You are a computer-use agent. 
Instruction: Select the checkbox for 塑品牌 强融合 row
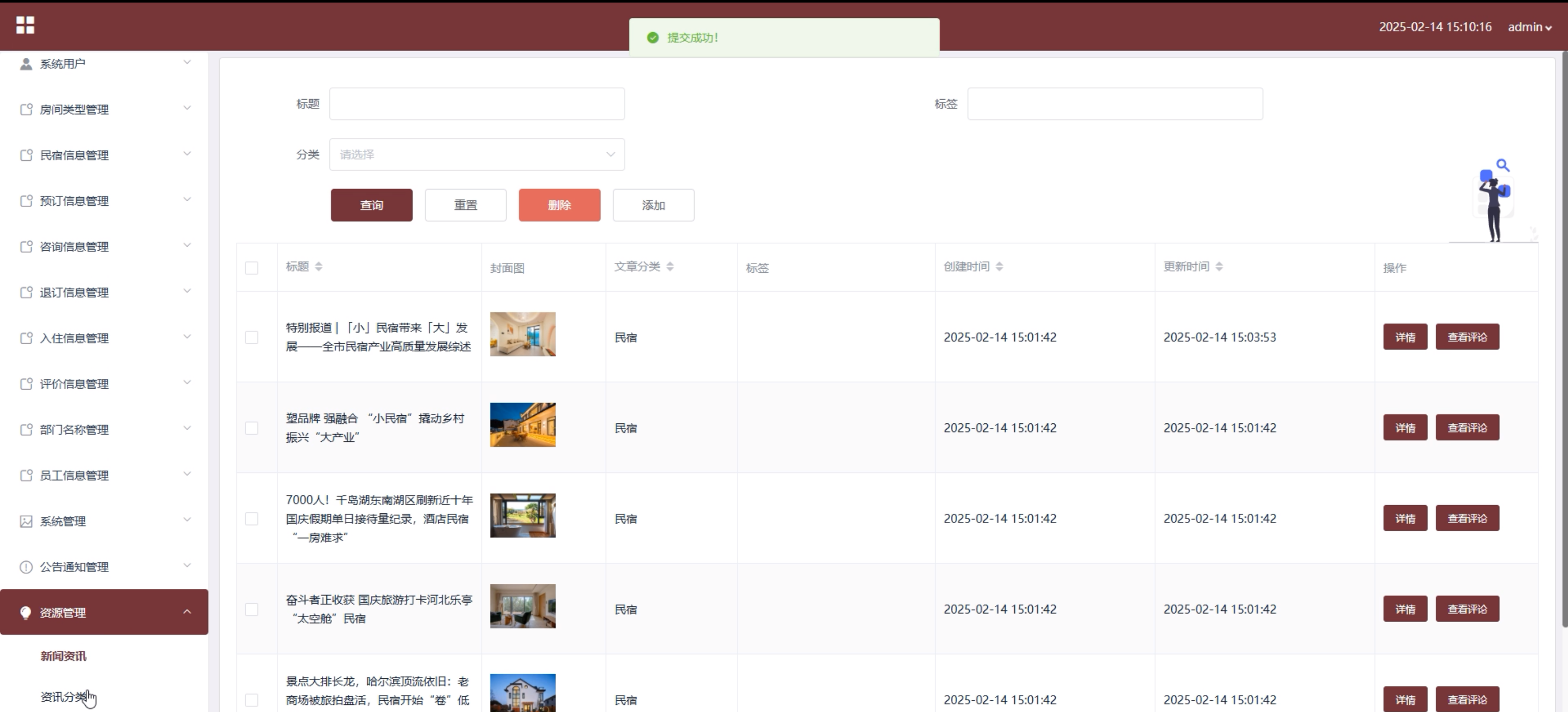pos(251,428)
